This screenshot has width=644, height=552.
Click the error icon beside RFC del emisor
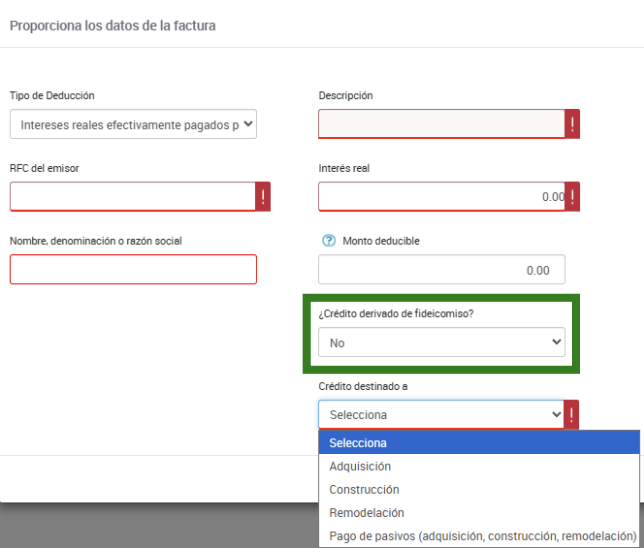click(263, 197)
